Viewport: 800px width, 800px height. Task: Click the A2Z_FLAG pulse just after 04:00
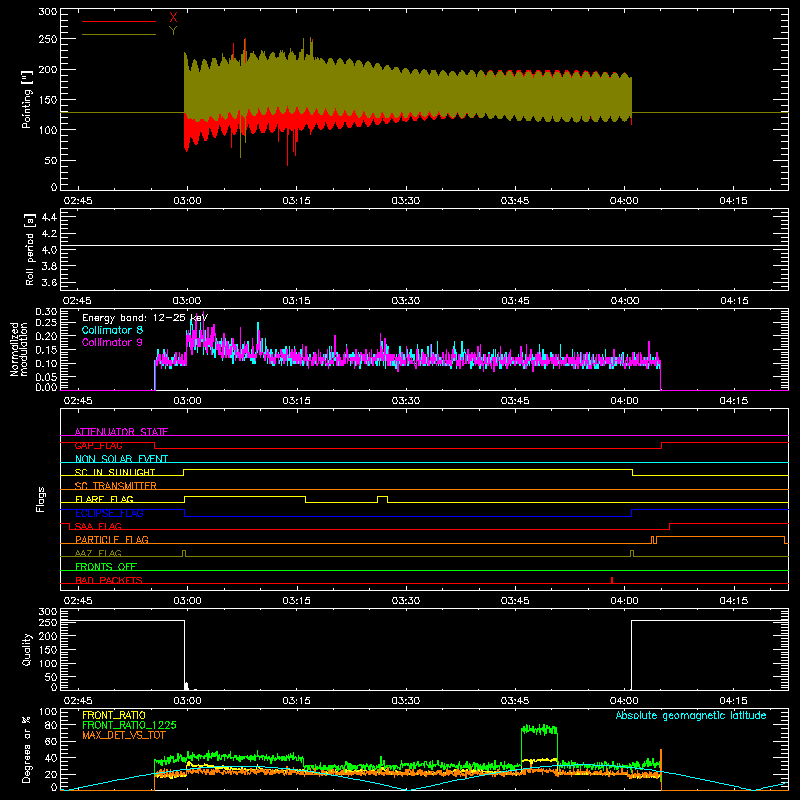[x=632, y=553]
